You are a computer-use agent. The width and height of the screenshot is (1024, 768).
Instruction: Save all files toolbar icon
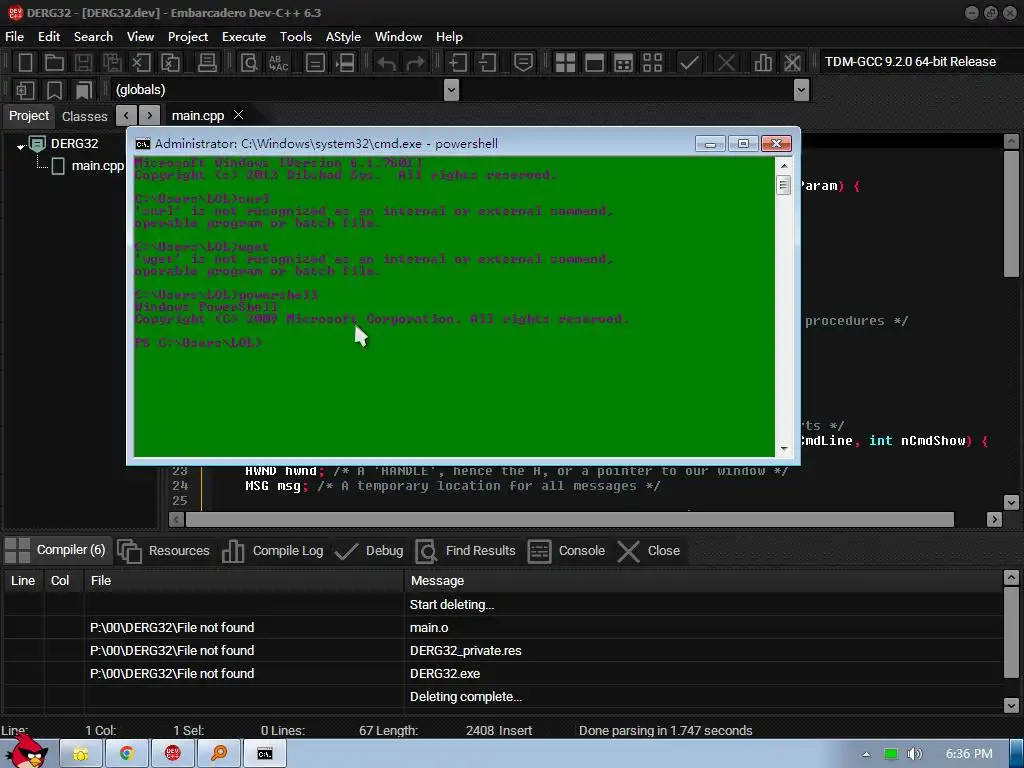pyautogui.click(x=112, y=63)
